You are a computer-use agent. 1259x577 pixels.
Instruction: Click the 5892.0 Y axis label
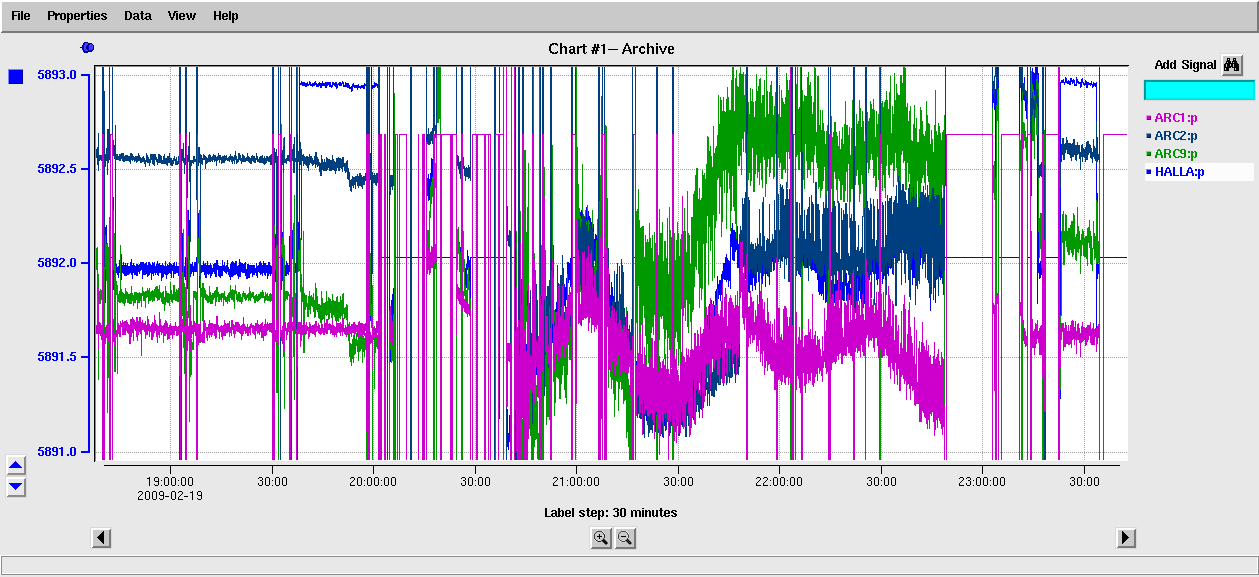point(57,263)
